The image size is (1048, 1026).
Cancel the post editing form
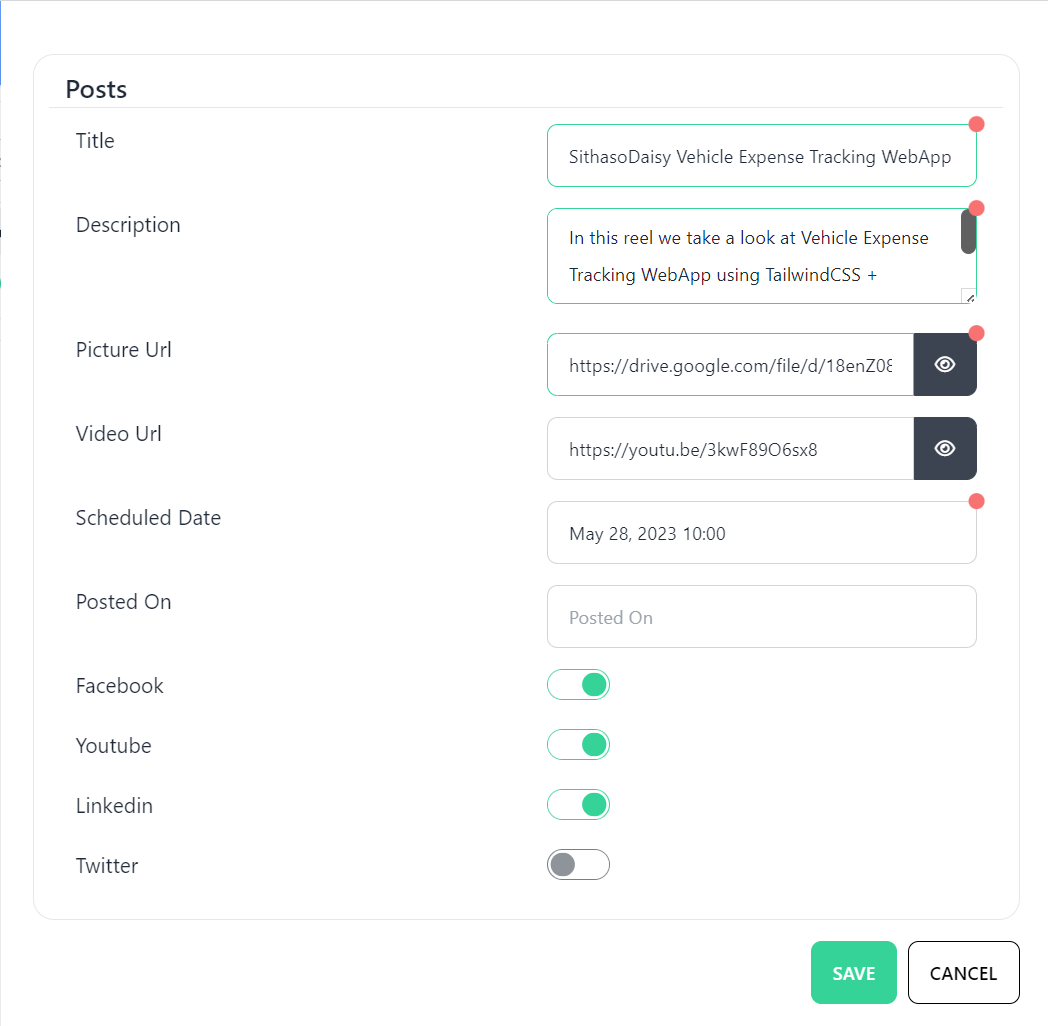click(963, 973)
